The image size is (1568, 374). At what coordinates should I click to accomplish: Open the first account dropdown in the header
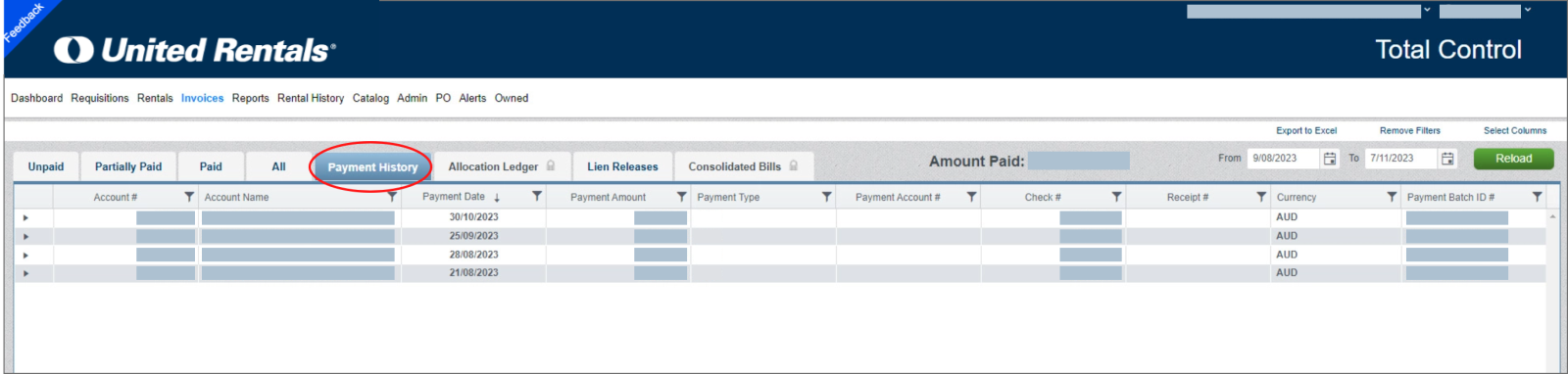(1427, 10)
